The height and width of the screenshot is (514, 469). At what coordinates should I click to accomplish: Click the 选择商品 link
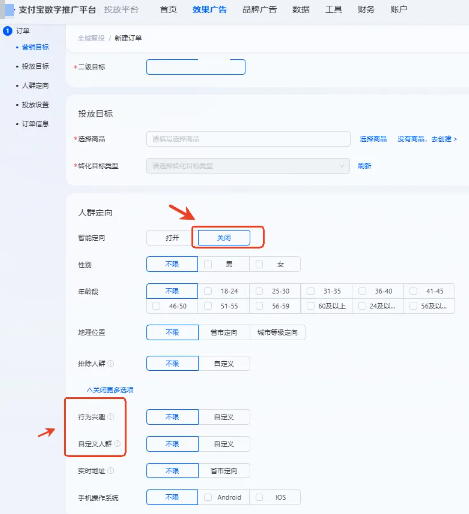click(x=373, y=139)
